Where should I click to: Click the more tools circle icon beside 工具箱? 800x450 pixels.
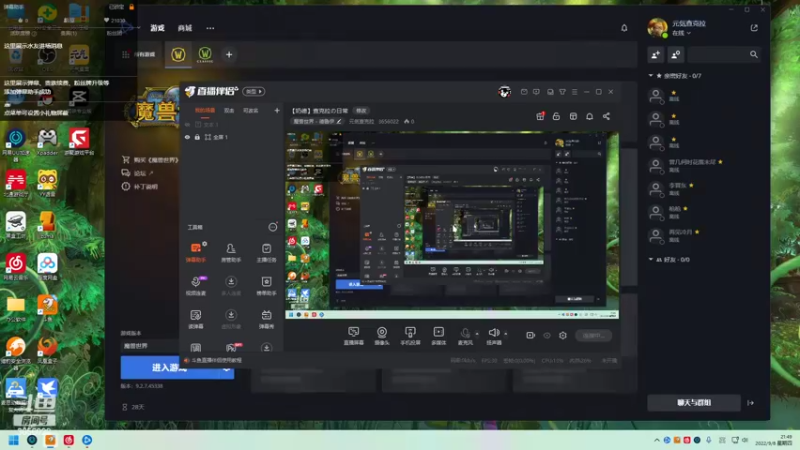pyautogui.click(x=273, y=227)
